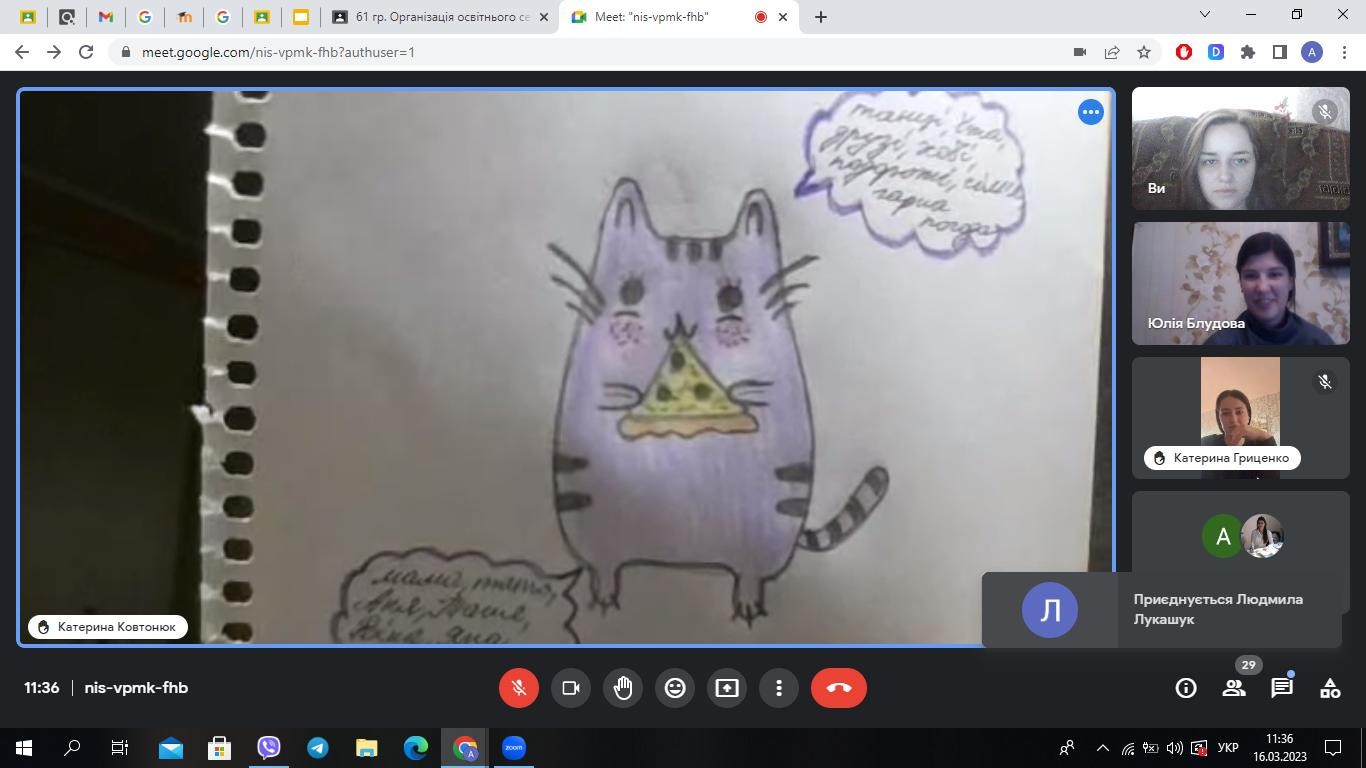Unmute the microphone in Meet controls
1366x768 pixels.
[519, 688]
